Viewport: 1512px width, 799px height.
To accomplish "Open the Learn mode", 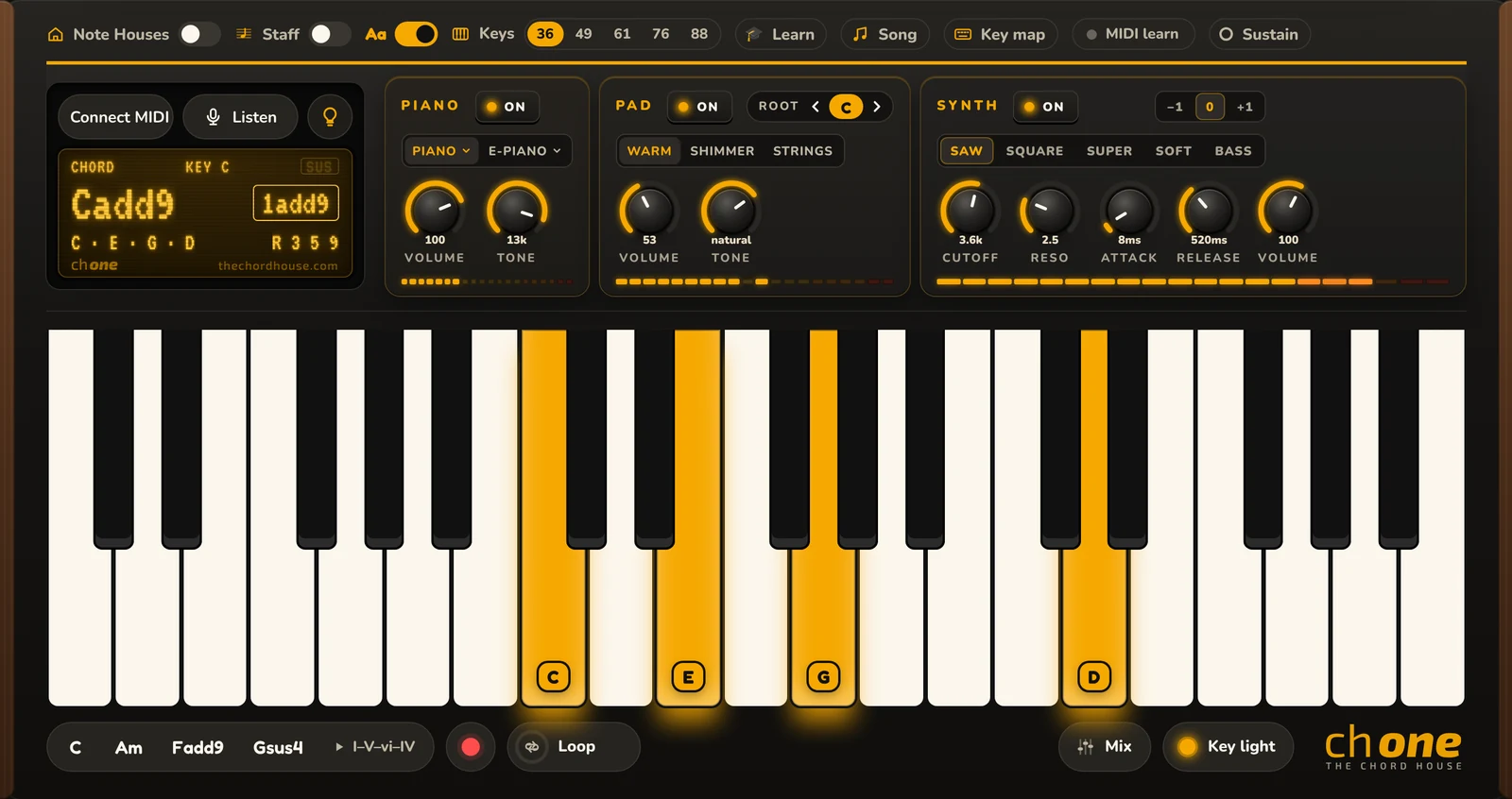I will [x=781, y=34].
